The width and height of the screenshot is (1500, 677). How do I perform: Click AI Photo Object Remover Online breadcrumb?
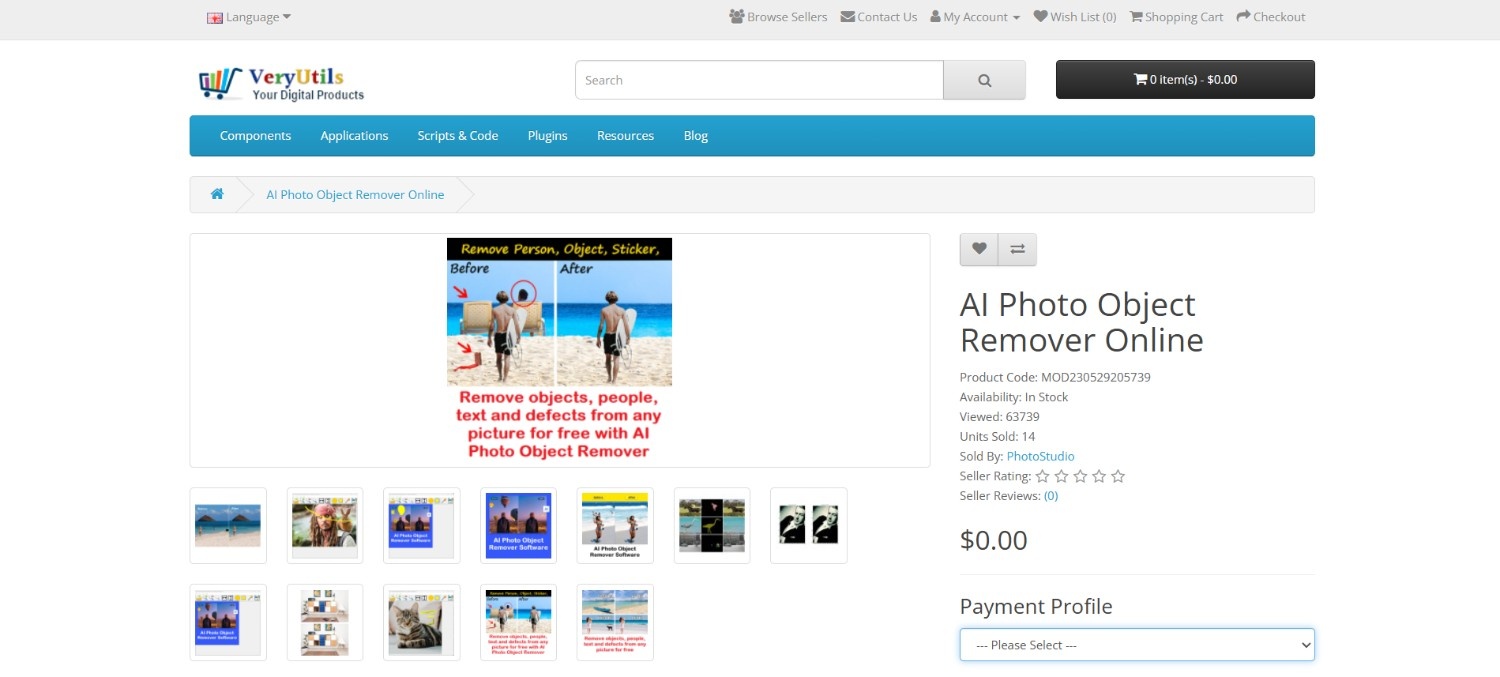click(x=355, y=195)
